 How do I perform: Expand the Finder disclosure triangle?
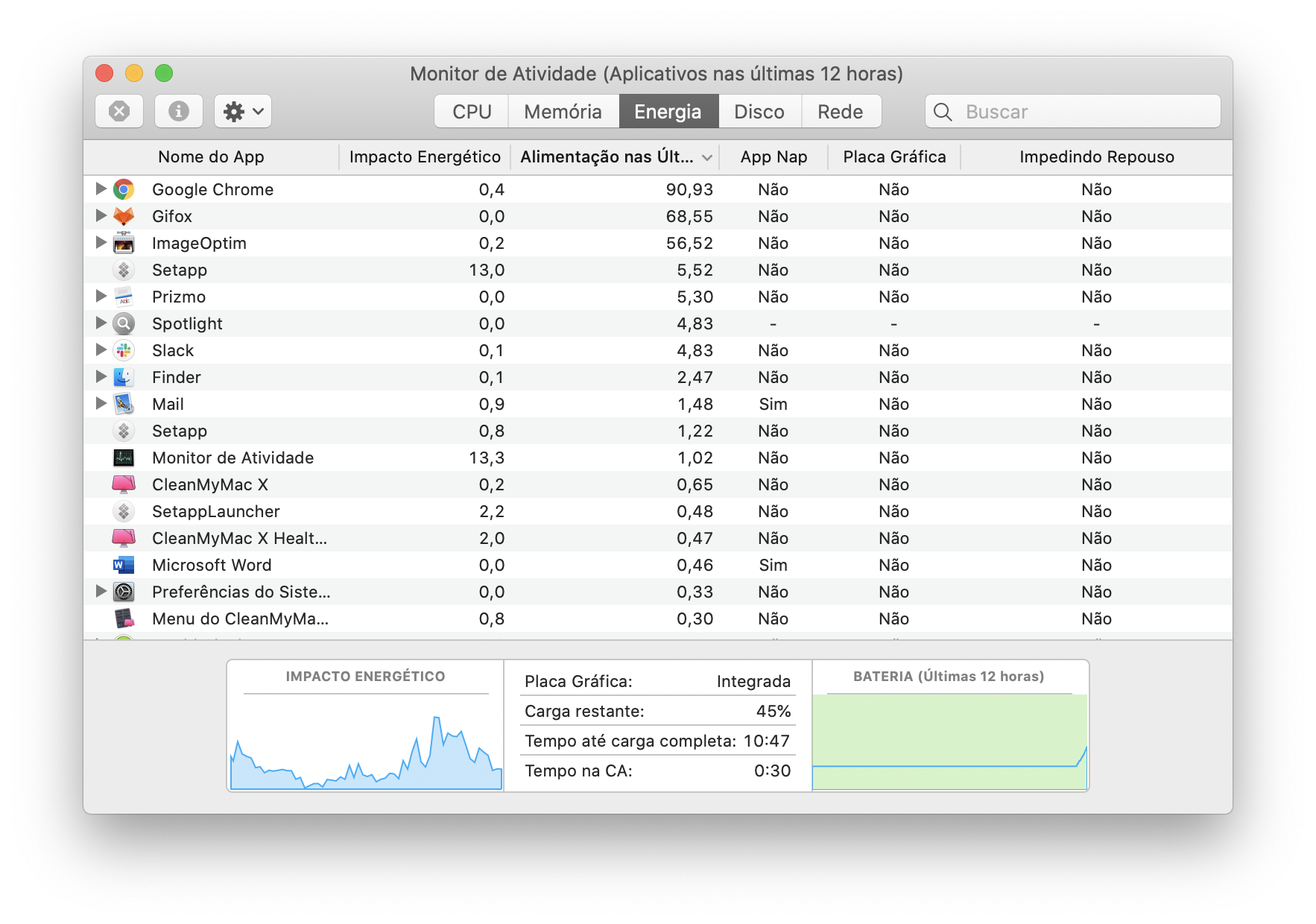(101, 376)
